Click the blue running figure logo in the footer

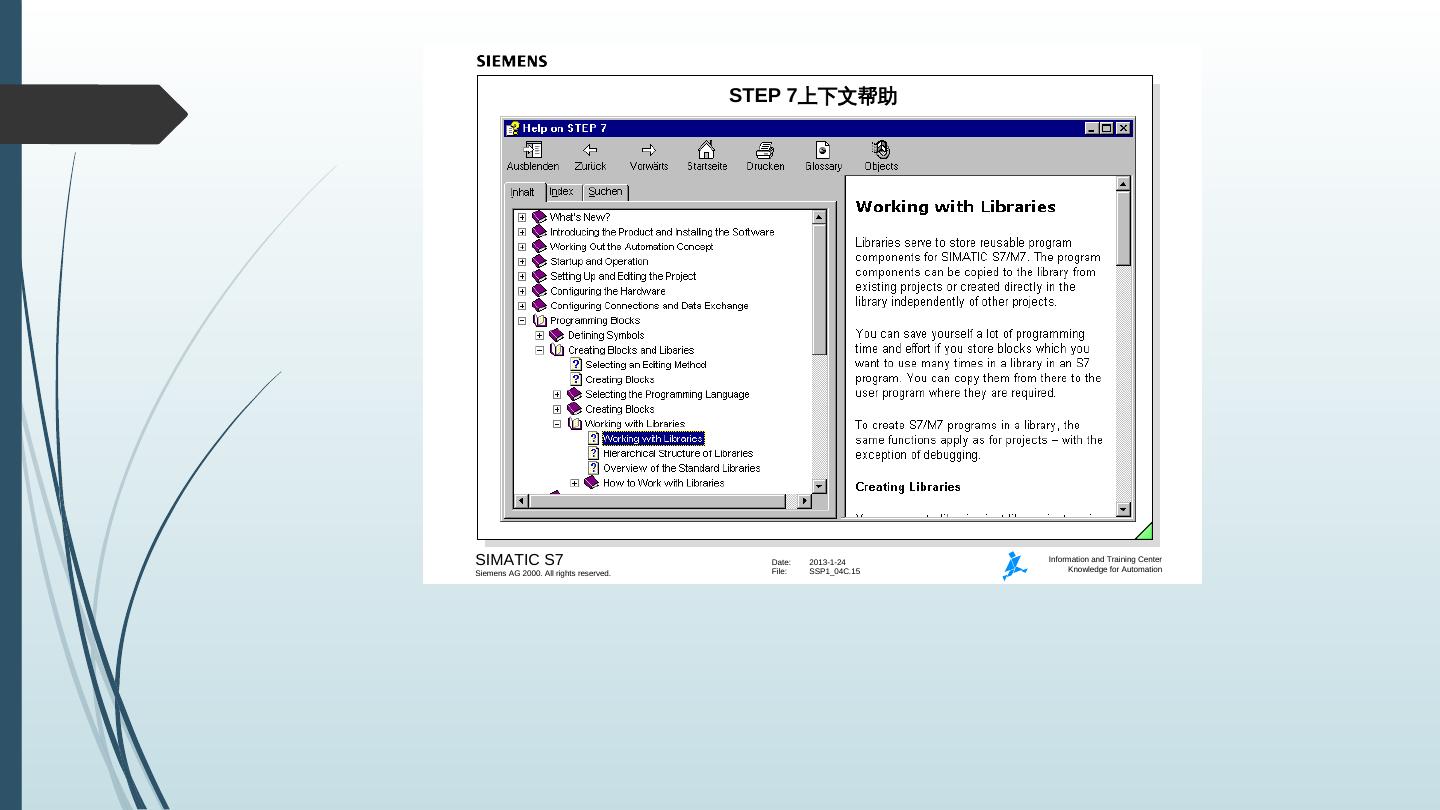1015,566
